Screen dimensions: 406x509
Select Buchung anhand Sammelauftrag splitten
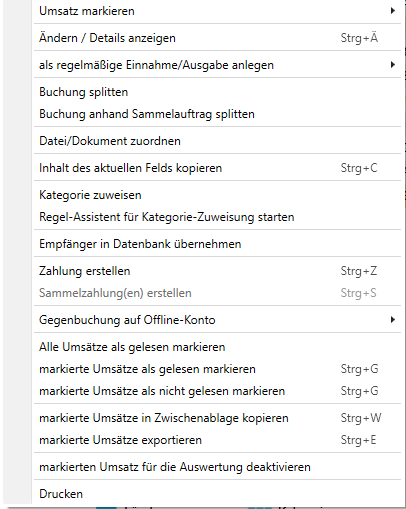217,114
